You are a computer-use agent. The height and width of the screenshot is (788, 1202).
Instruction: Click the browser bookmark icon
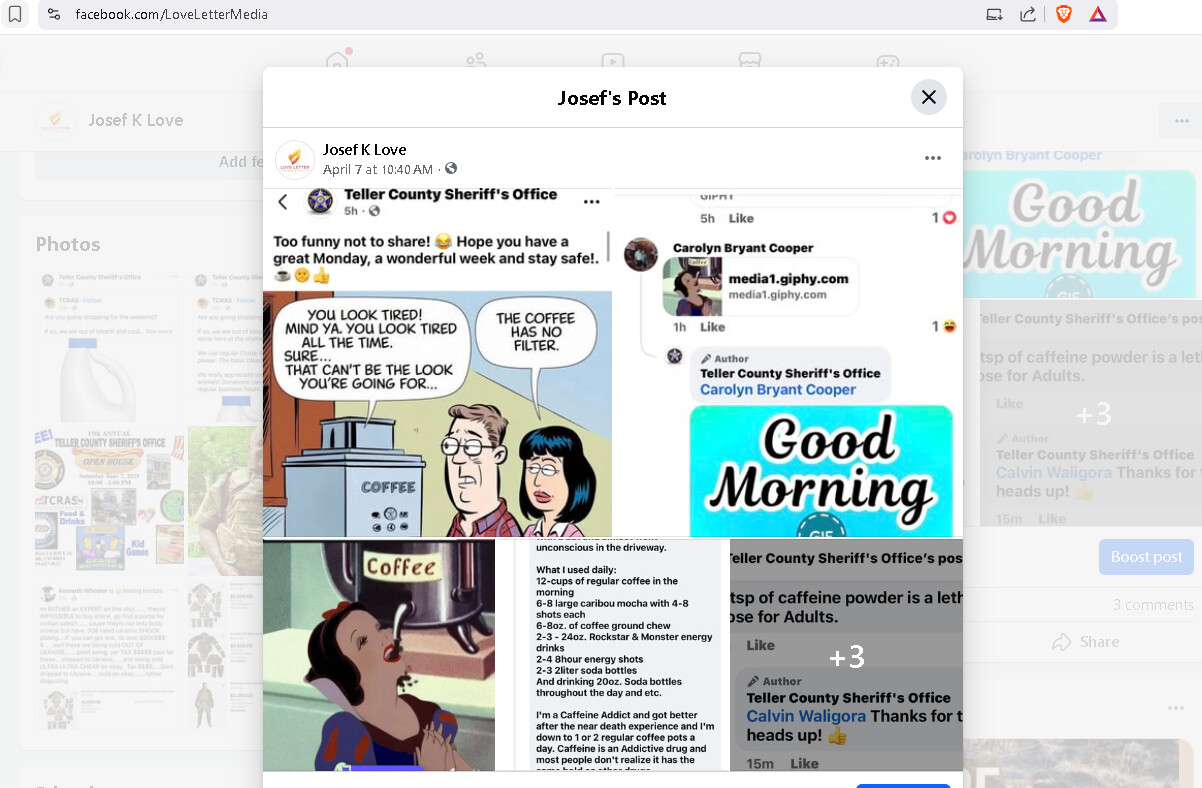[x=14, y=14]
